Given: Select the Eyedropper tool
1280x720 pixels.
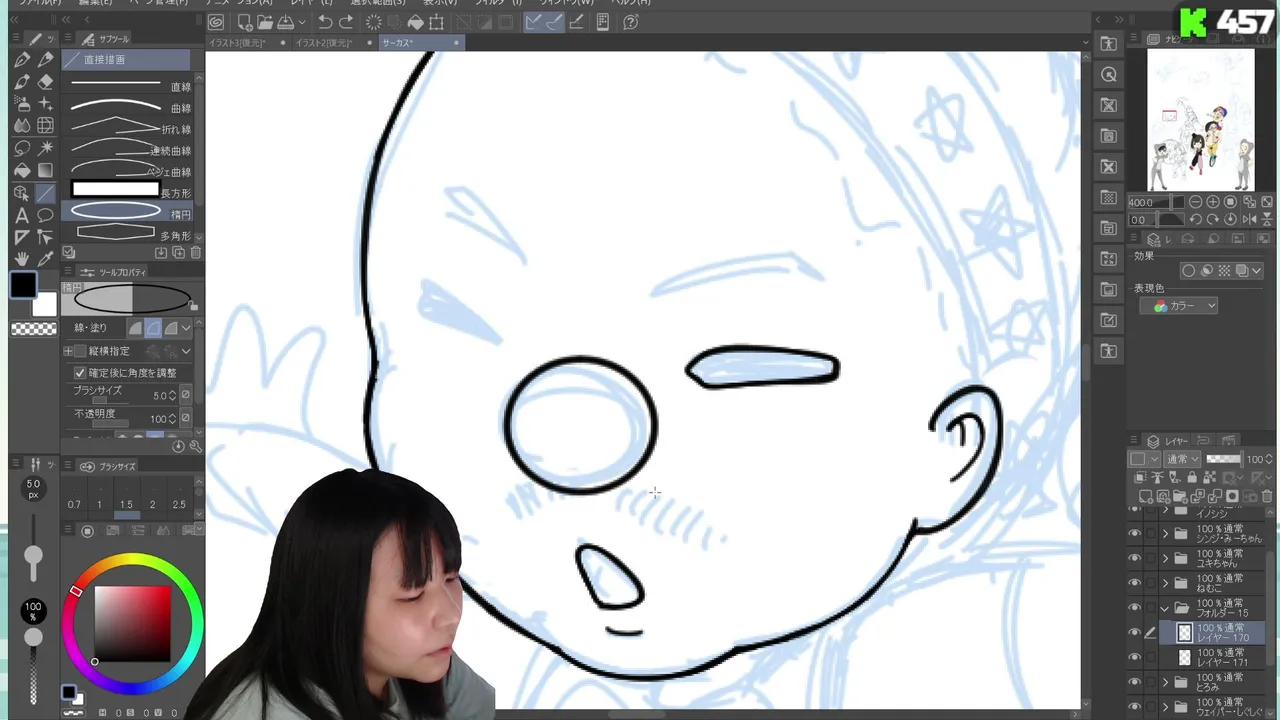Looking at the screenshot, I should [45, 259].
